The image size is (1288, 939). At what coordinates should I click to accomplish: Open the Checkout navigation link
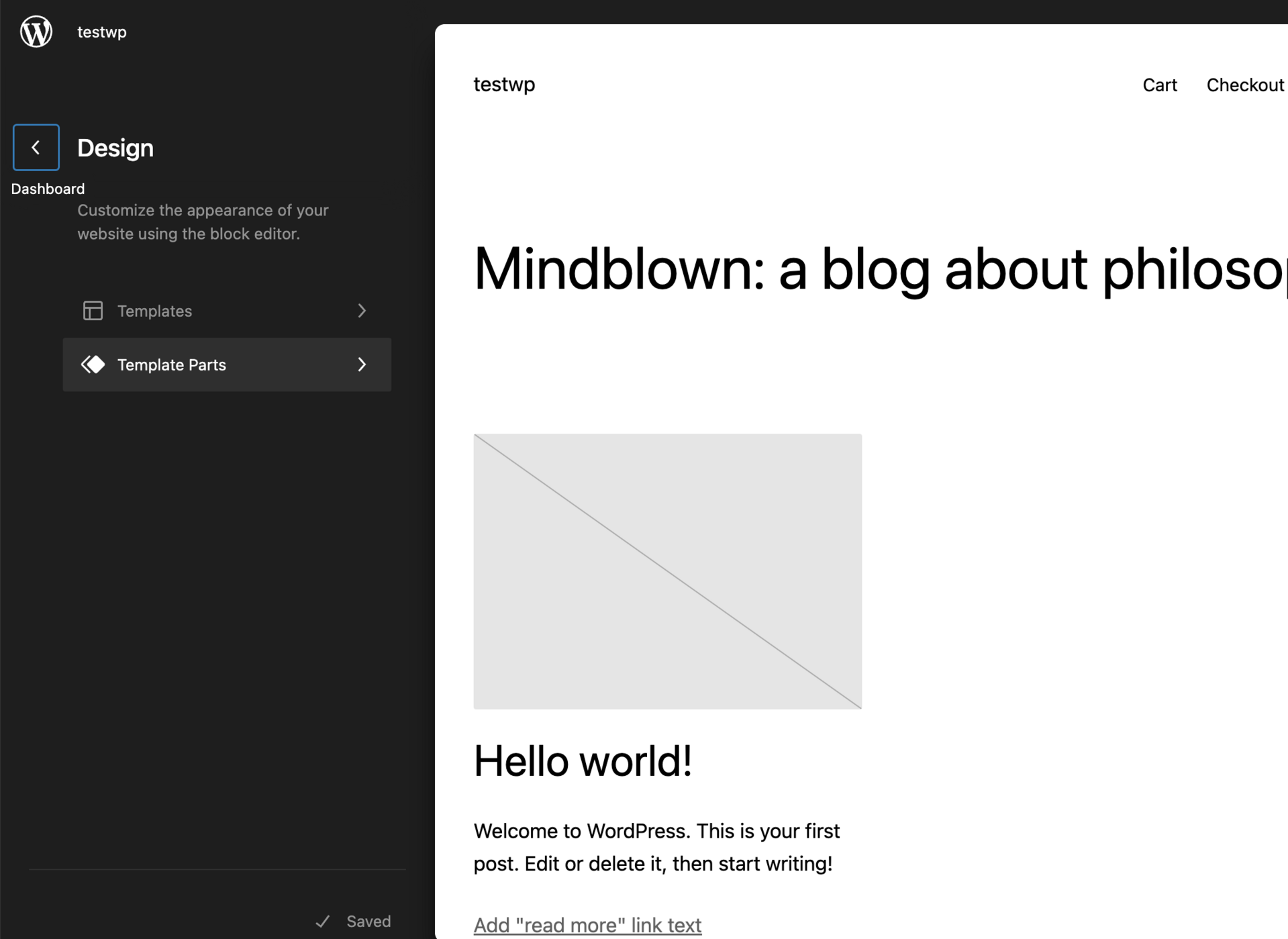tap(1245, 85)
